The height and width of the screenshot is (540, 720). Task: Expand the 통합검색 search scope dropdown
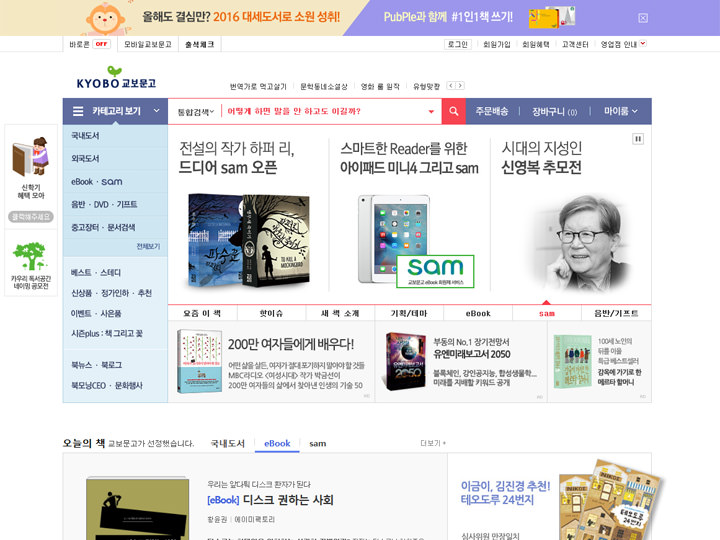[196, 112]
